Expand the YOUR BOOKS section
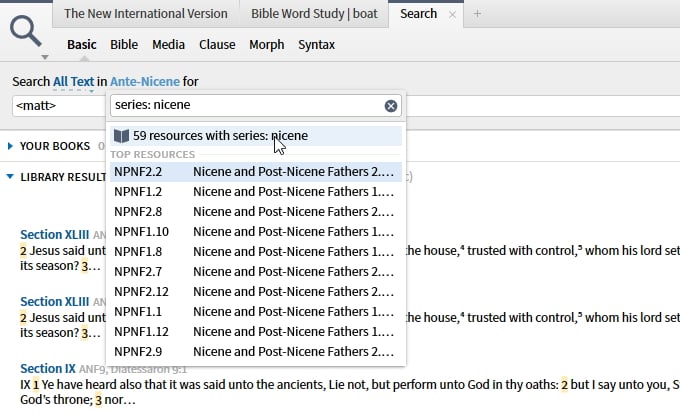The width and height of the screenshot is (680, 418). 10,146
